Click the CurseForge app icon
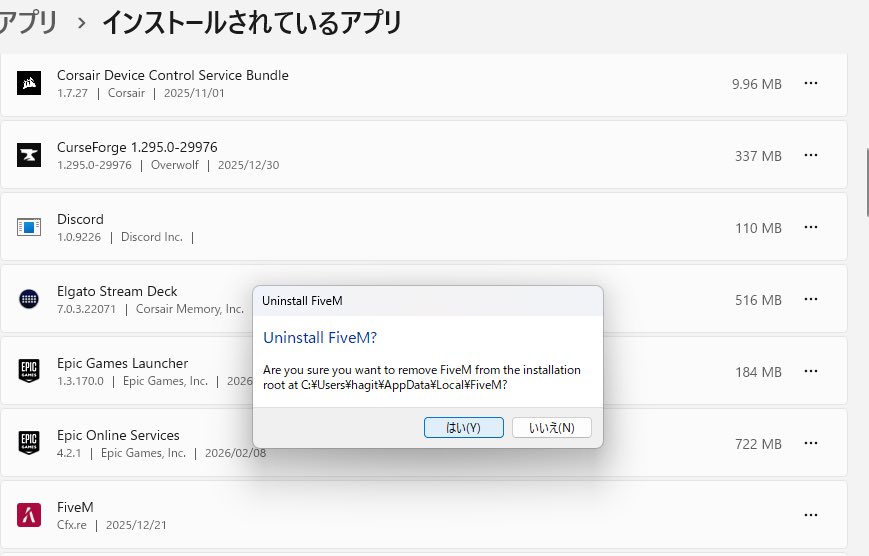Screen dimensions: 869x556 [29, 155]
